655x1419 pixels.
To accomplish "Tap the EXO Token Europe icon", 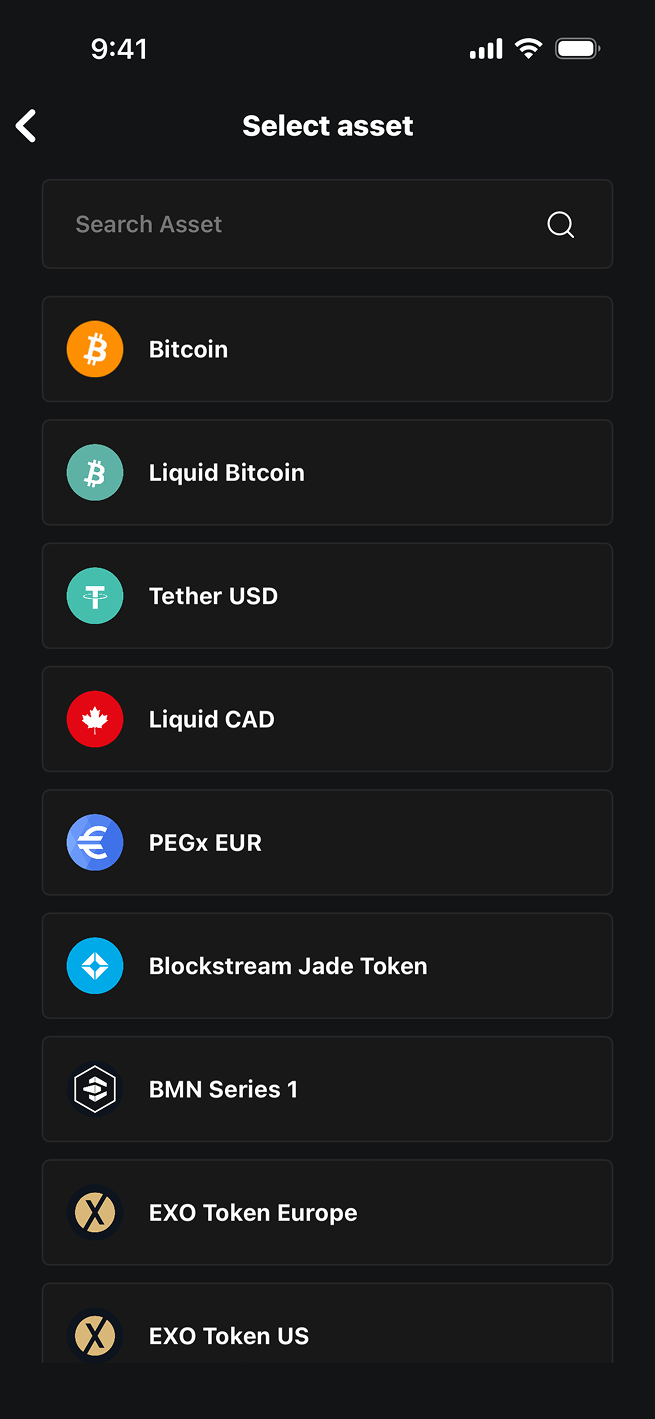I will (94, 1212).
